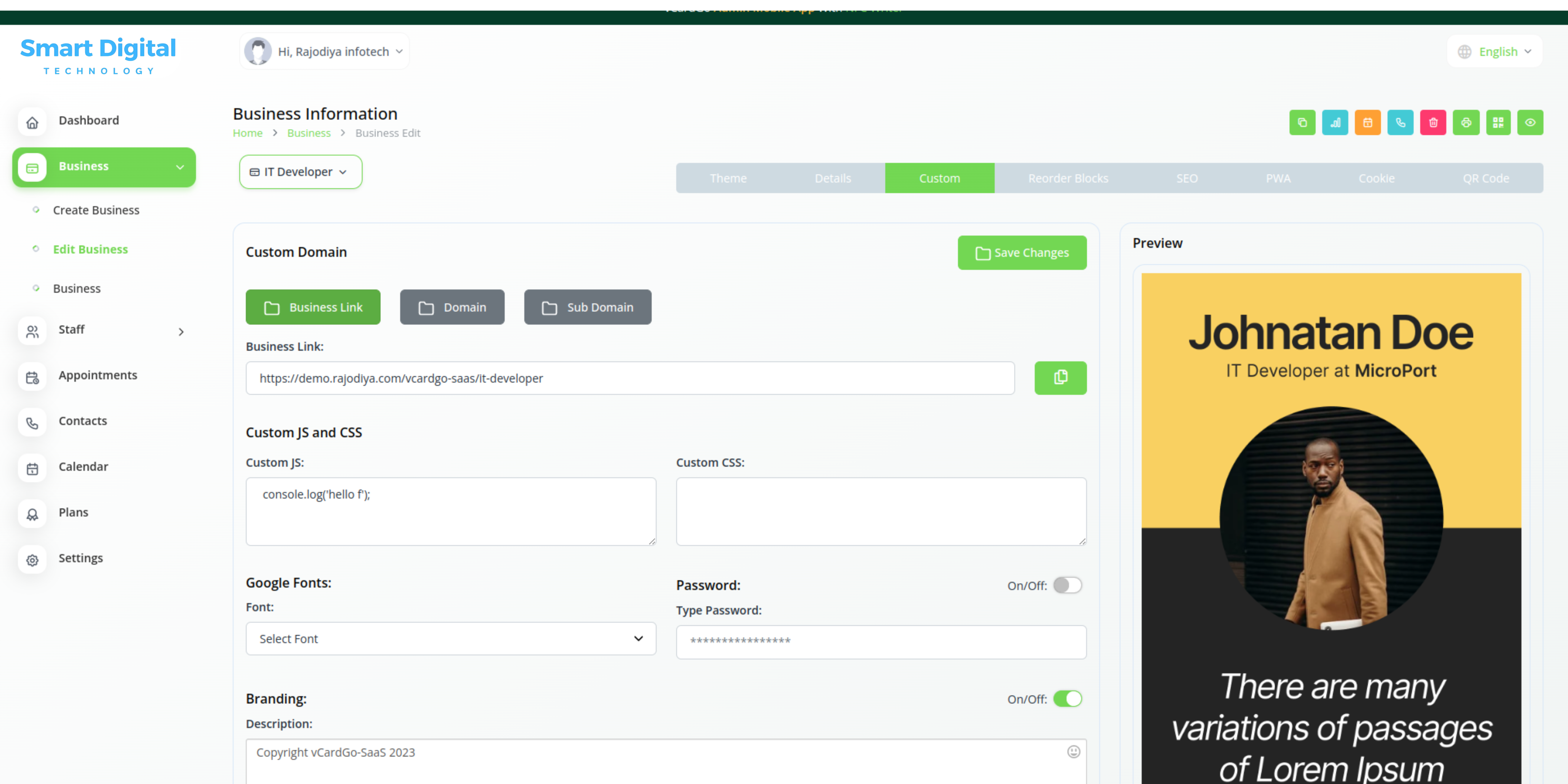This screenshot has height=784, width=1568.
Task: Open the Business submenu item
Action: [x=77, y=289]
